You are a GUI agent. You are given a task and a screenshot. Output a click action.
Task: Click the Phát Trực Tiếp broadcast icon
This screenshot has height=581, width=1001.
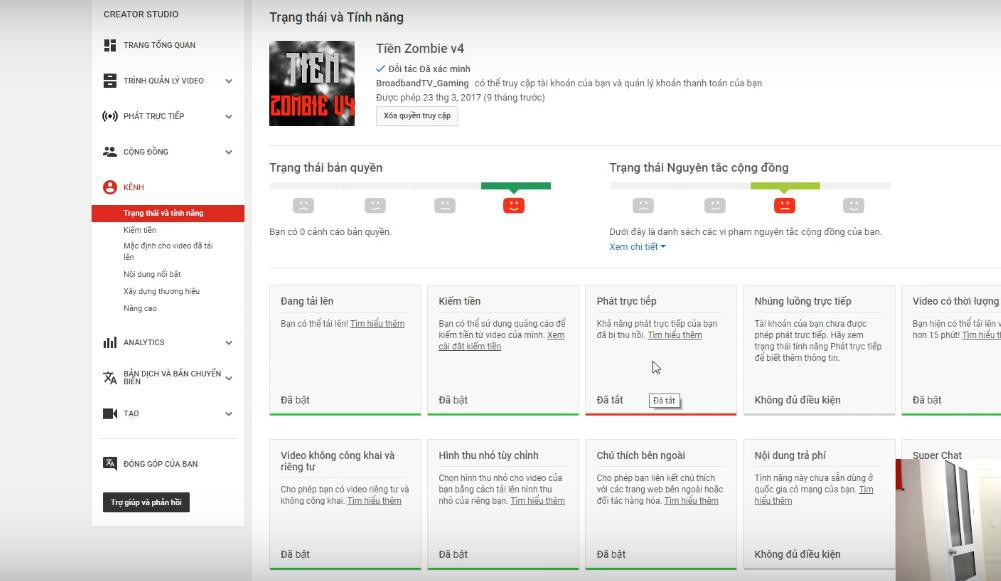[x=110, y=116]
